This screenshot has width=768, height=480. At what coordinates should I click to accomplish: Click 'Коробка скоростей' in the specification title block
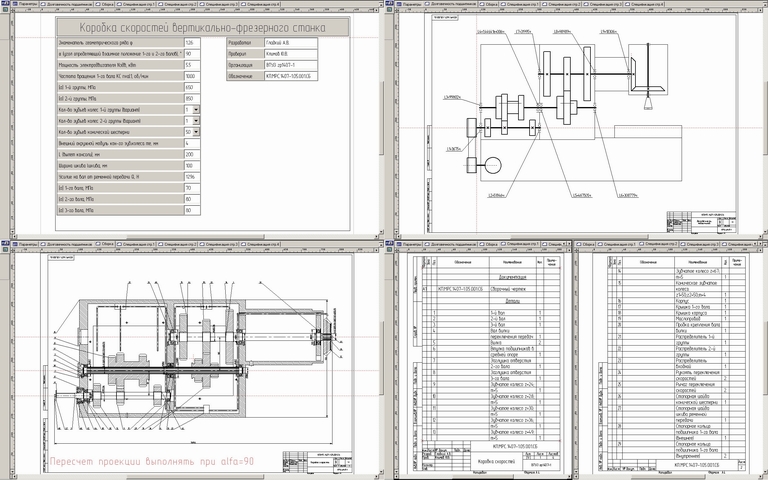click(497, 461)
